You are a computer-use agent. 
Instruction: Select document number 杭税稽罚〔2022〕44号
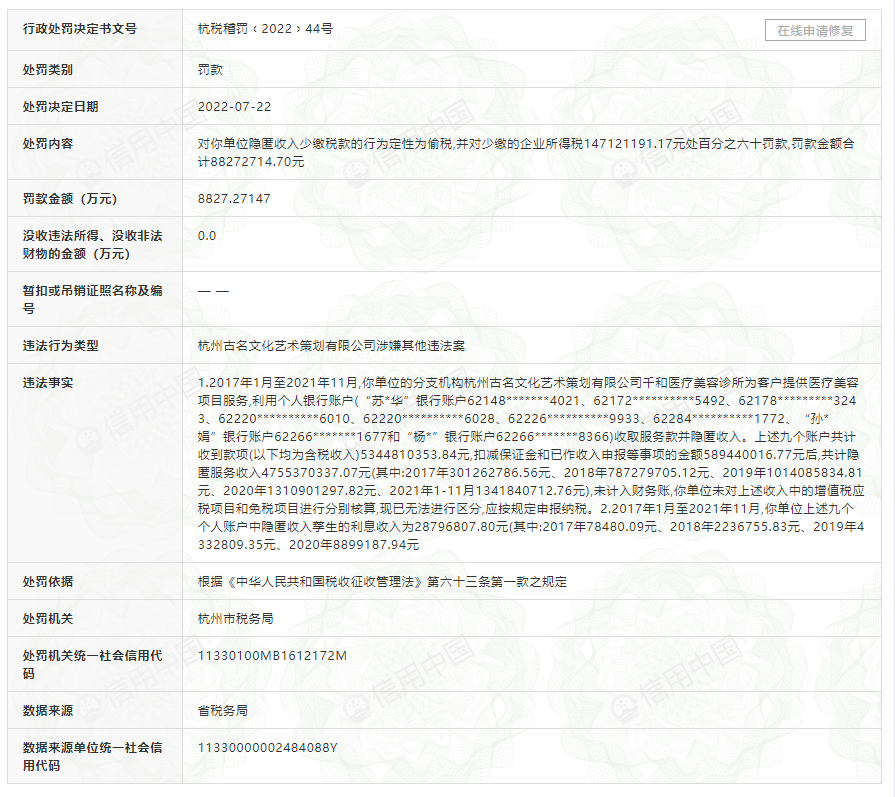point(265,29)
